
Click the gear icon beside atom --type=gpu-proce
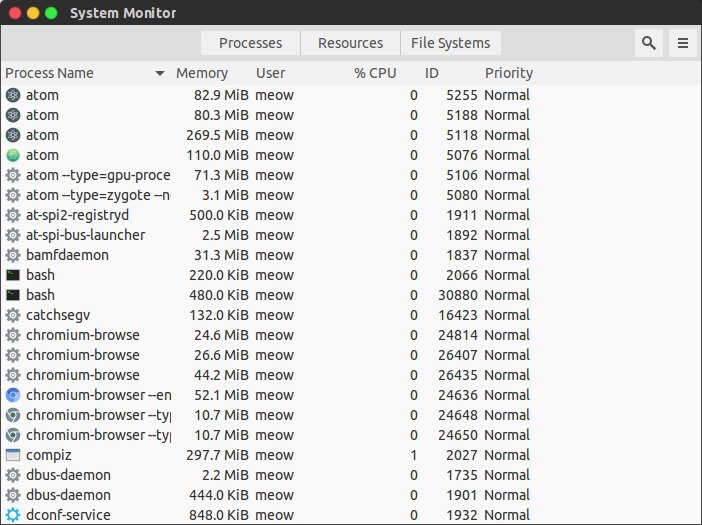pos(13,175)
